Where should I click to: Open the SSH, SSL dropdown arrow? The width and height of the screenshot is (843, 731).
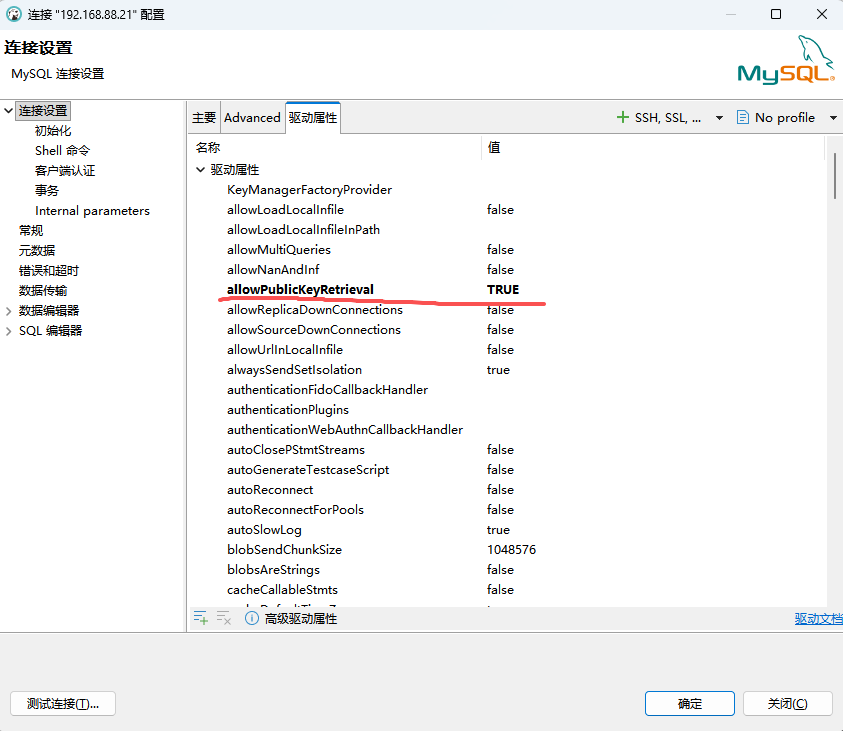719,118
